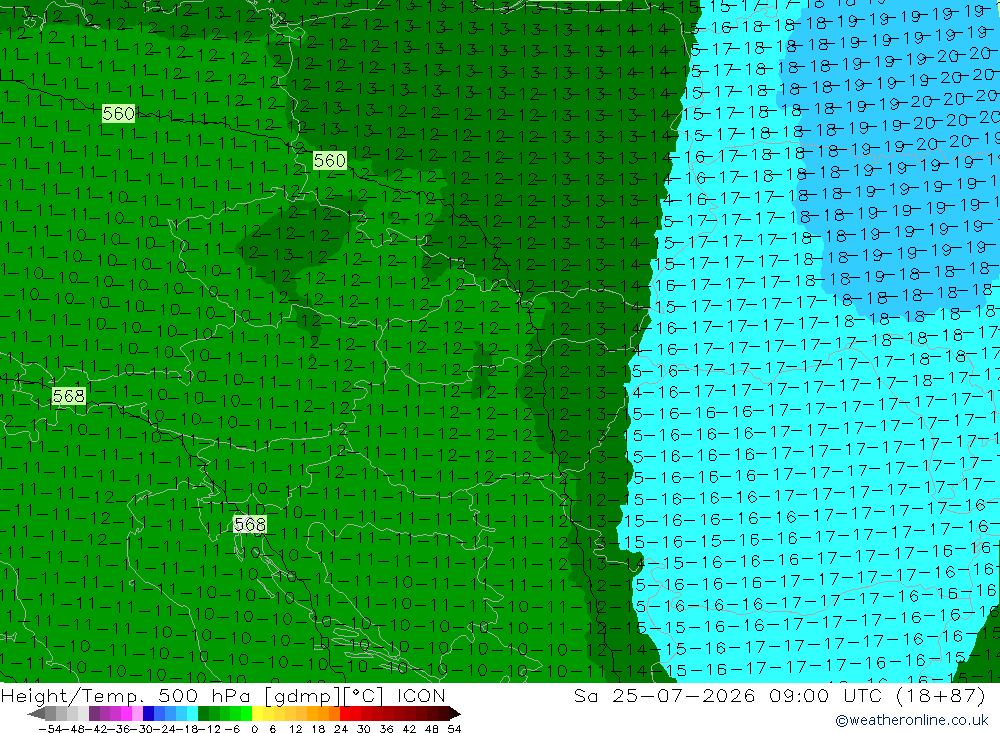Click the 568 contour label farthest down the map
The height and width of the screenshot is (733, 1000).
[x=249, y=524]
